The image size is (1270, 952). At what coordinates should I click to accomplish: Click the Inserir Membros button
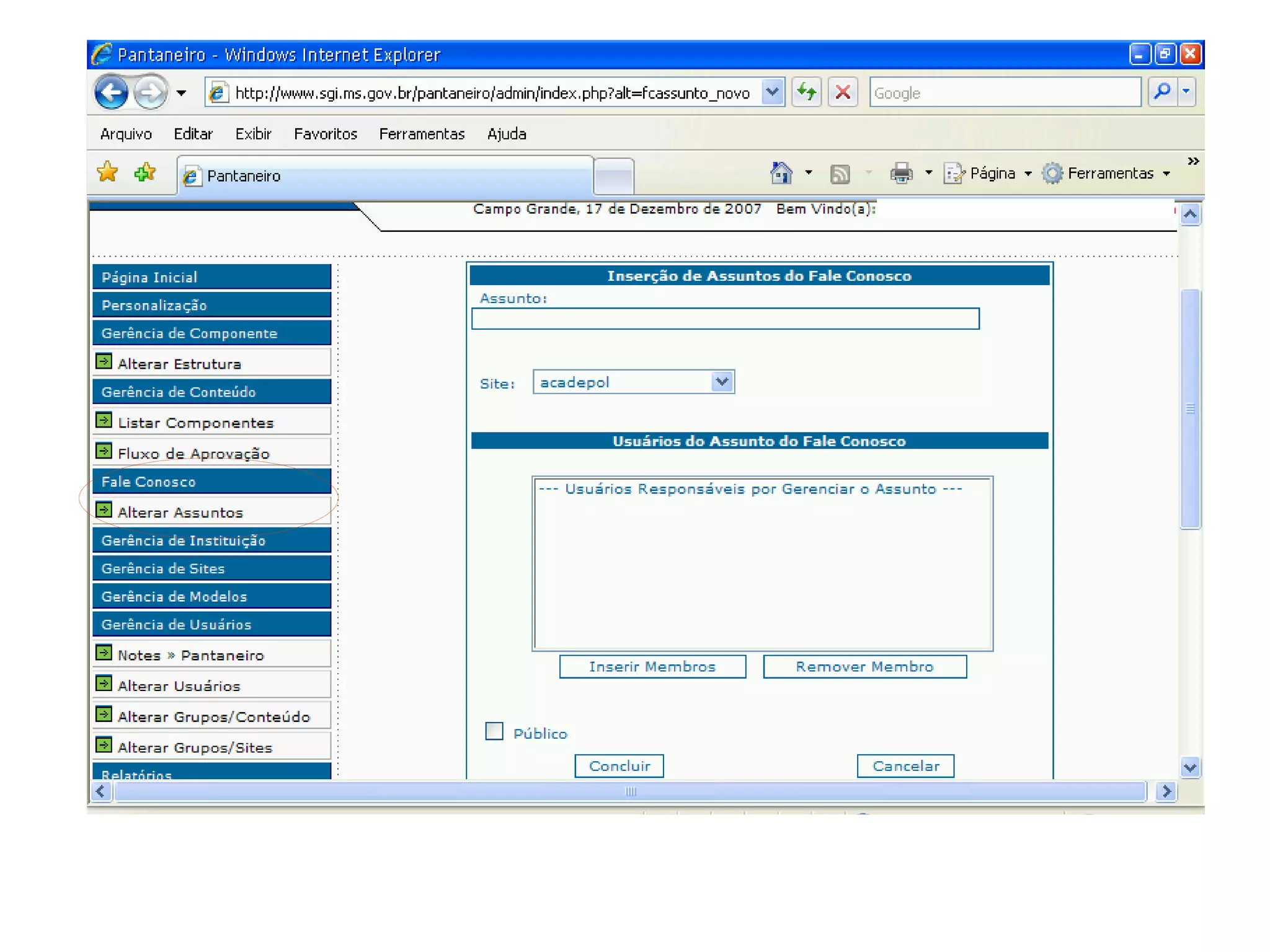tap(652, 667)
